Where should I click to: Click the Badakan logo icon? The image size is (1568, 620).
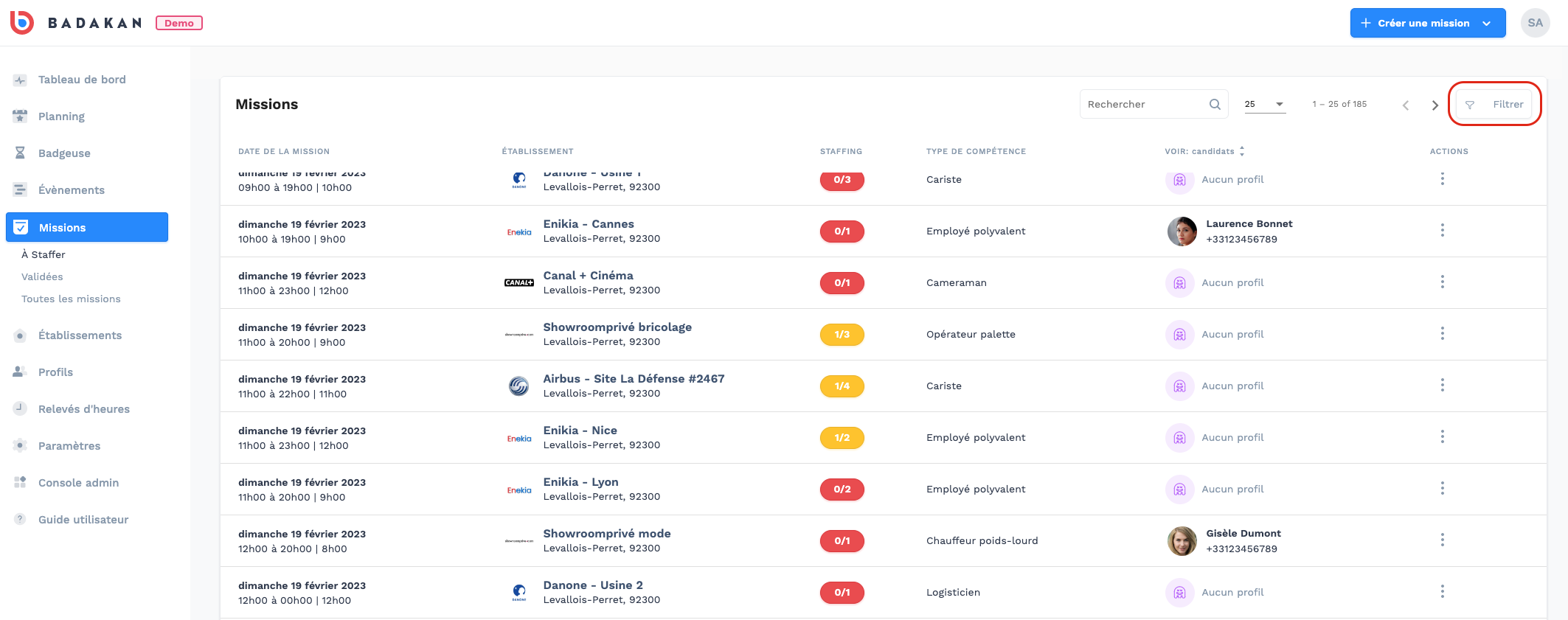[22, 23]
